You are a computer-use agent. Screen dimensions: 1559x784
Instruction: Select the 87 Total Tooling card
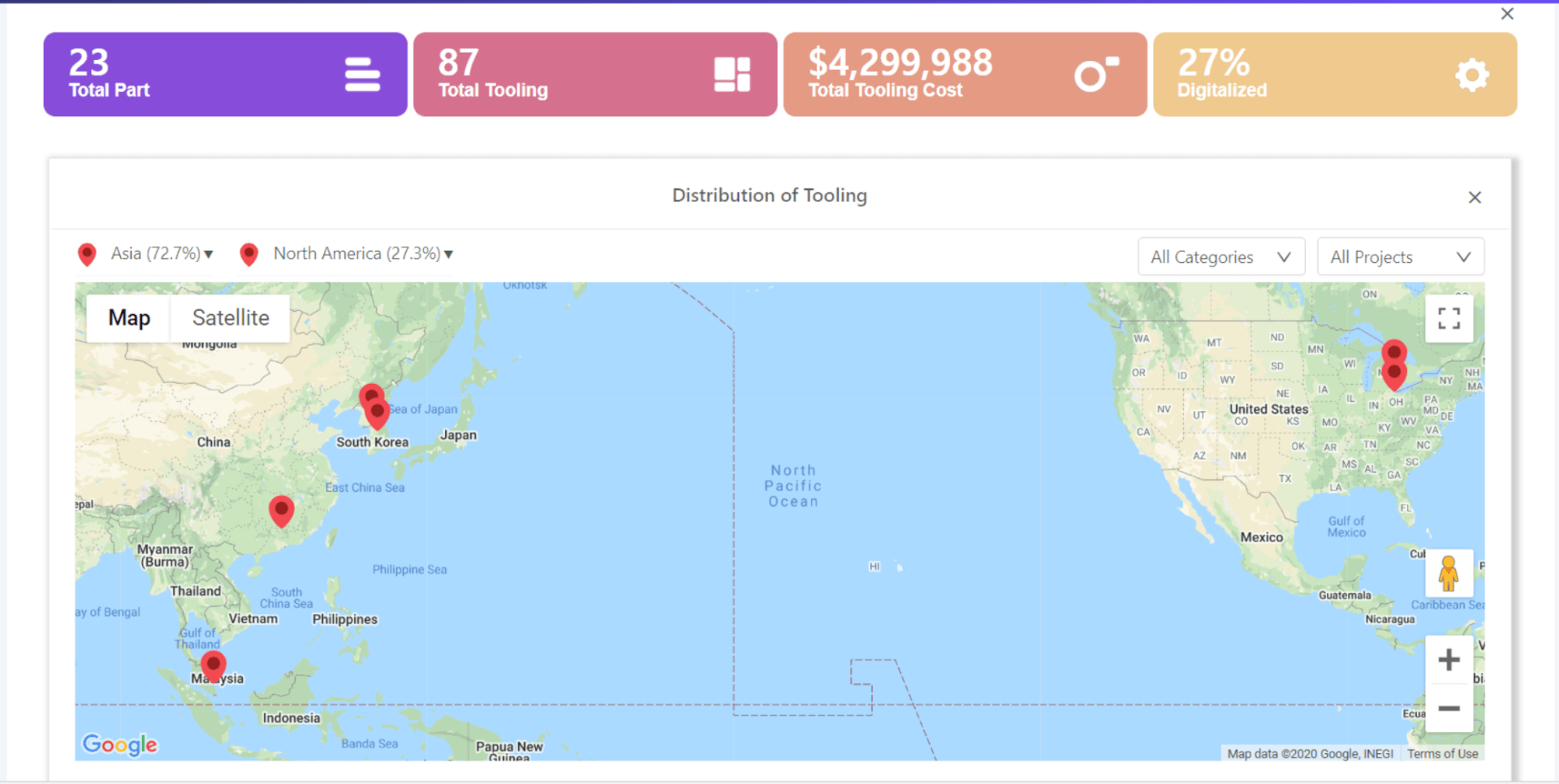click(595, 75)
